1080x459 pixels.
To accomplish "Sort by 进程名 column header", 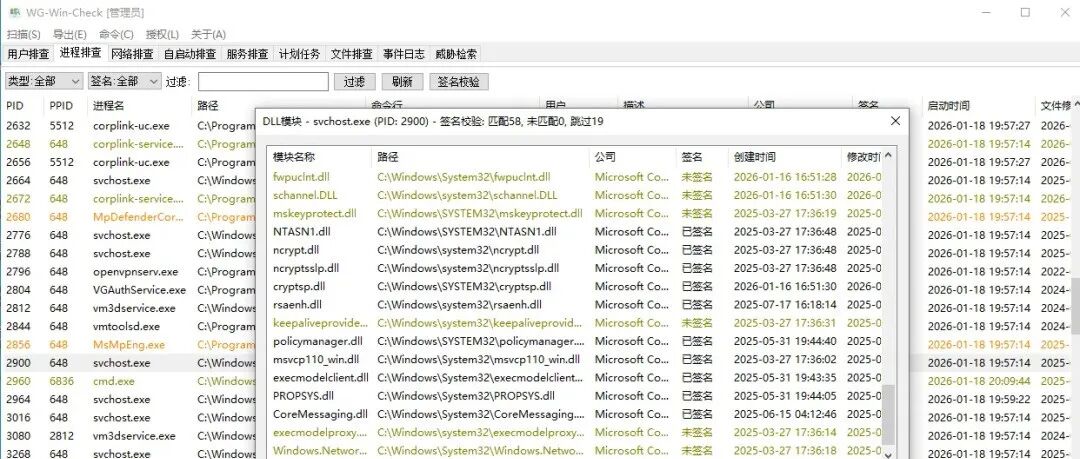I will pos(140,105).
